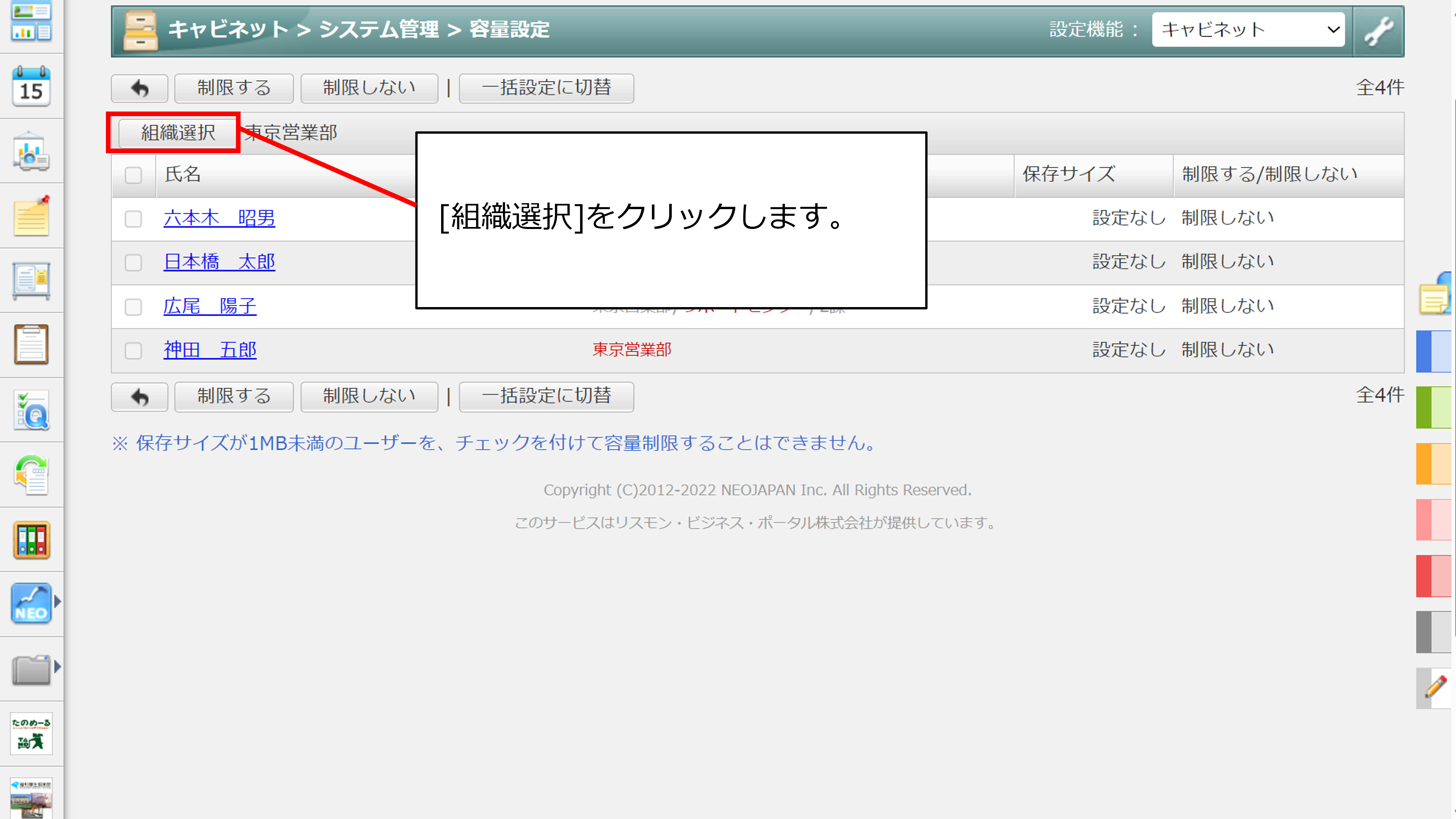Expand the arrow beside the folder icon
The image size is (1456, 819).
[57, 667]
